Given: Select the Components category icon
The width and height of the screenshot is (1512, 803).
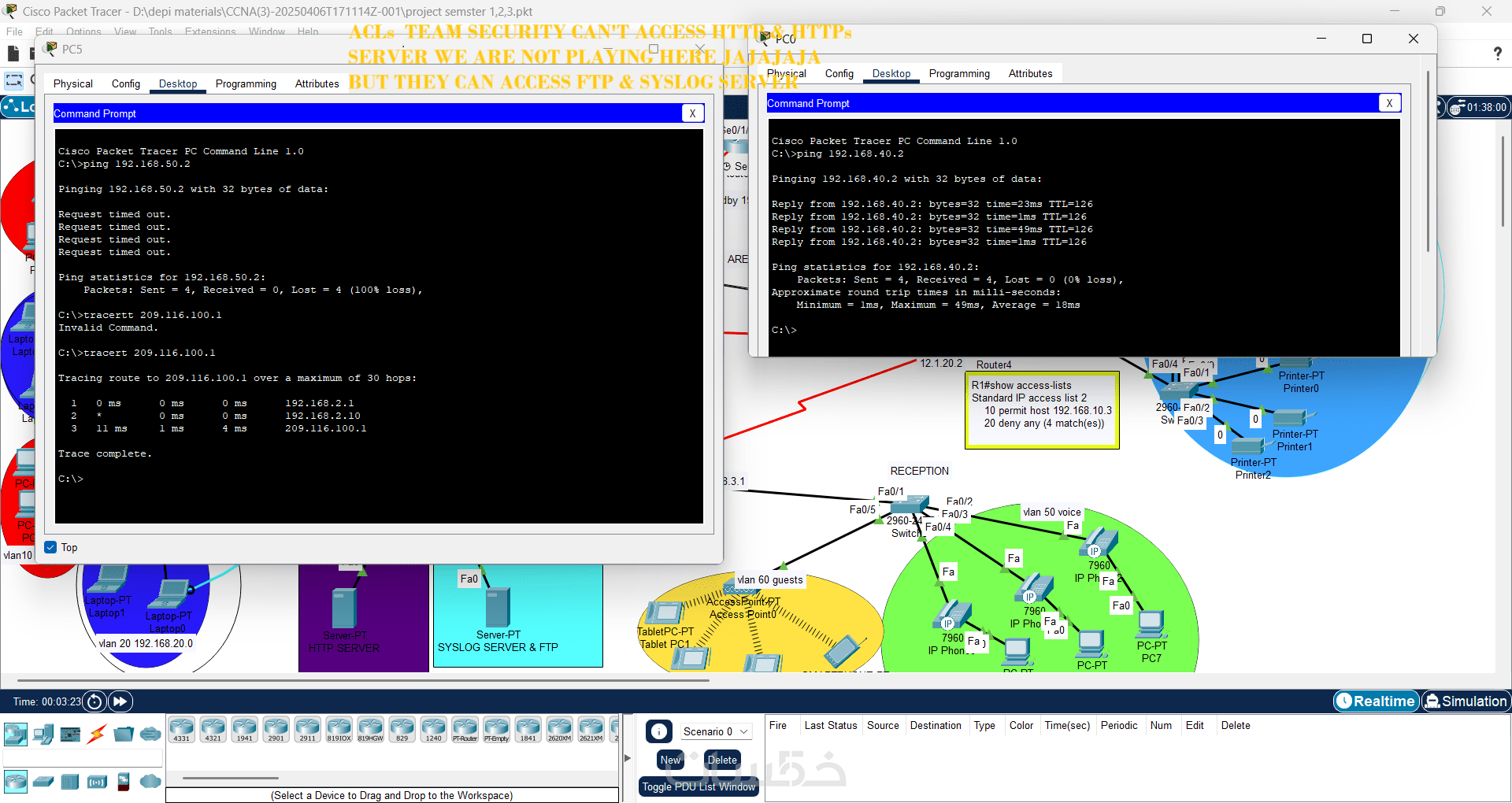Looking at the screenshot, I should click(70, 735).
